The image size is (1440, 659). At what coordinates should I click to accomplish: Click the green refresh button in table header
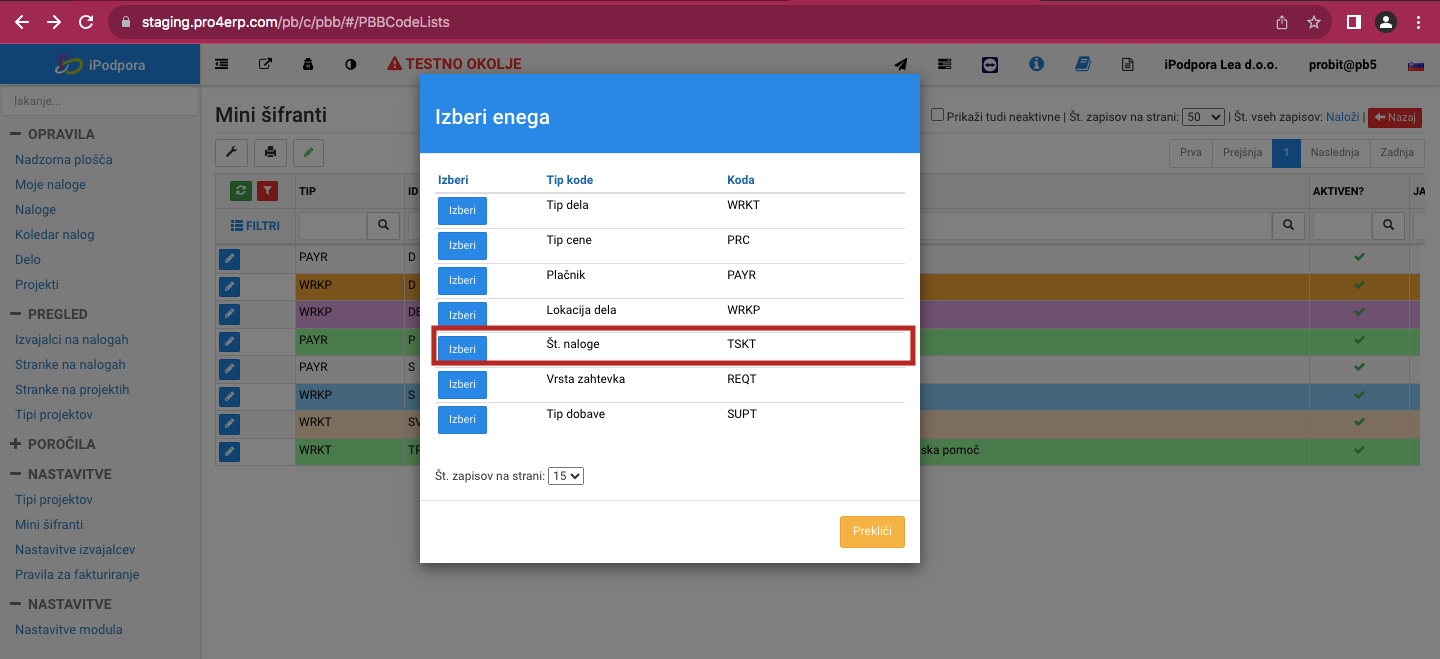pos(241,191)
